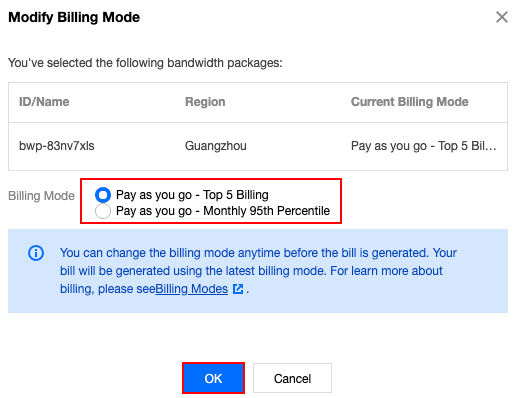Select the Top 5 Billing radio button

(103, 195)
